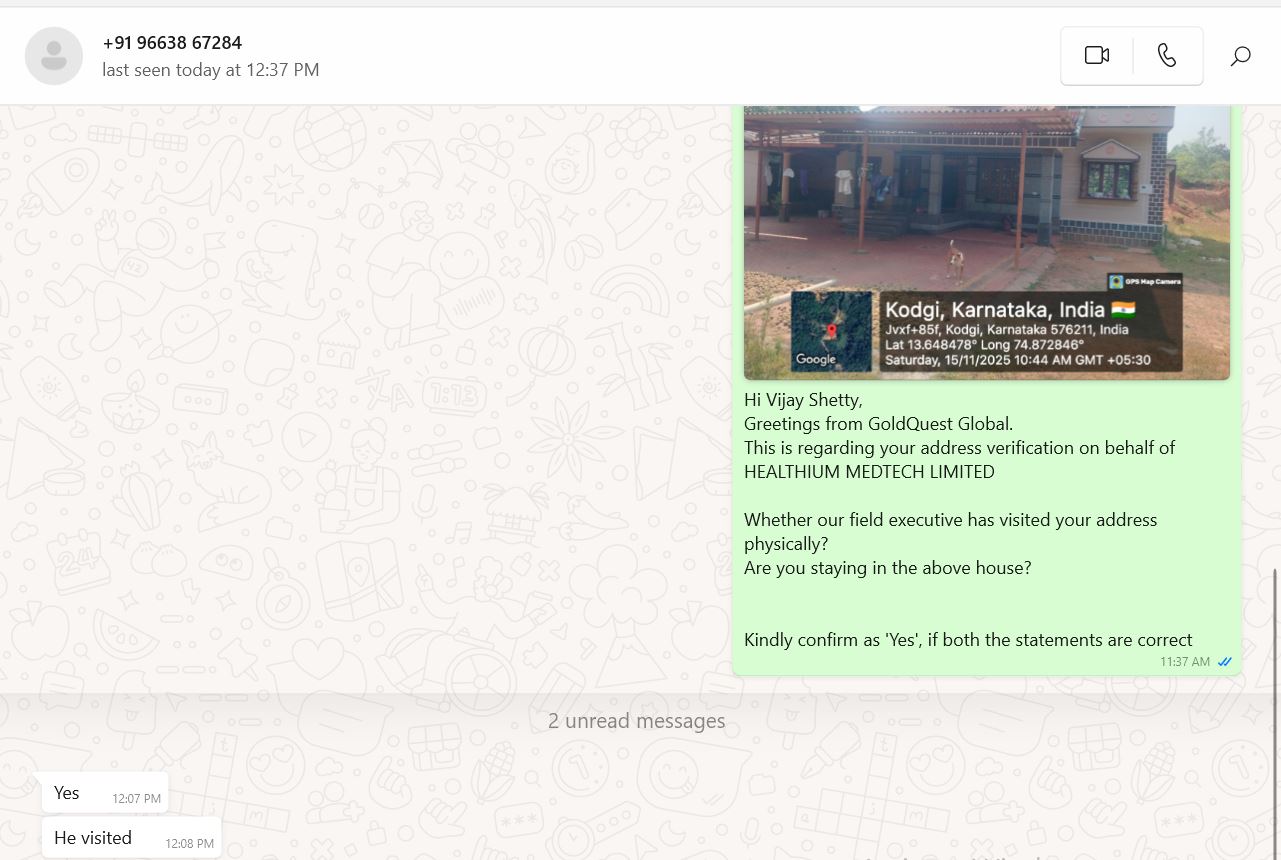Click the 'Hi Vijay Shetty,' greeting line

click(x=803, y=400)
